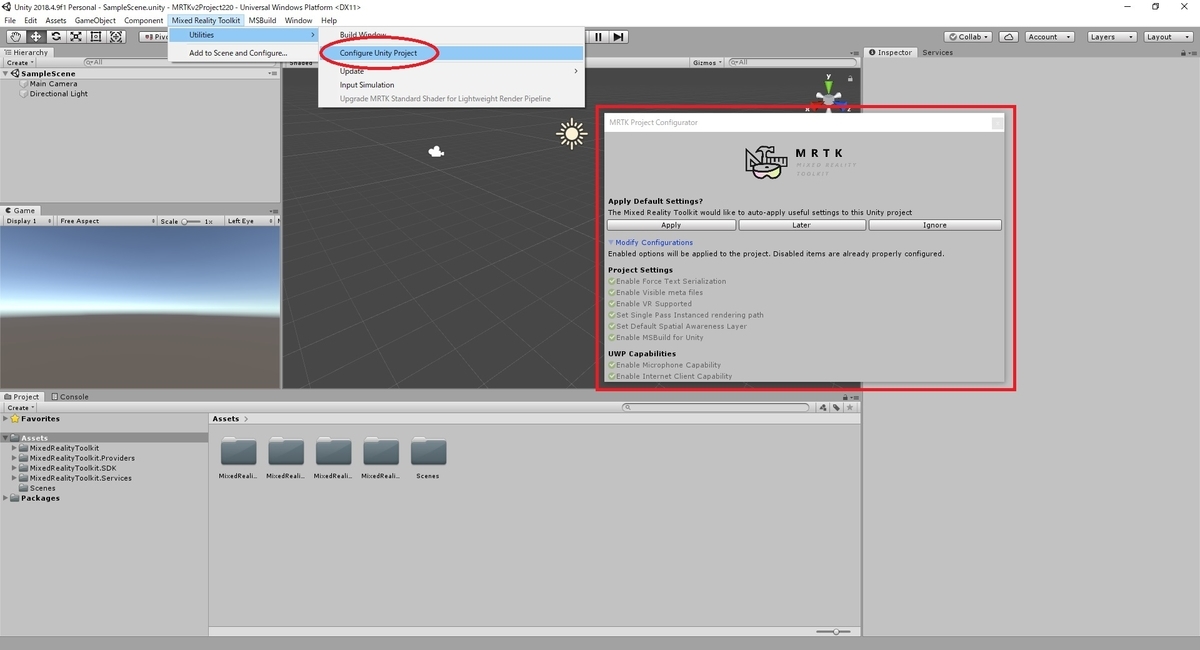Screen dimensions: 1200x650
Task: Expand the MixedRealityToolkit.Providers folder
Action: [x=15, y=458]
